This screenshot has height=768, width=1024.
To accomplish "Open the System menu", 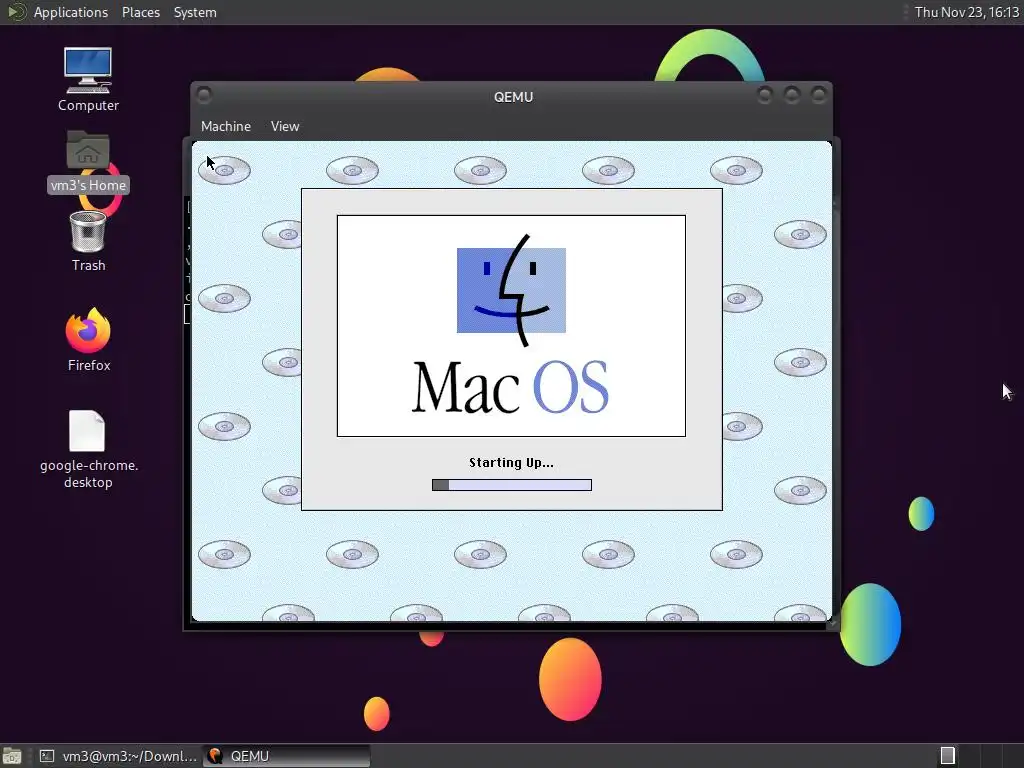I will click(195, 12).
